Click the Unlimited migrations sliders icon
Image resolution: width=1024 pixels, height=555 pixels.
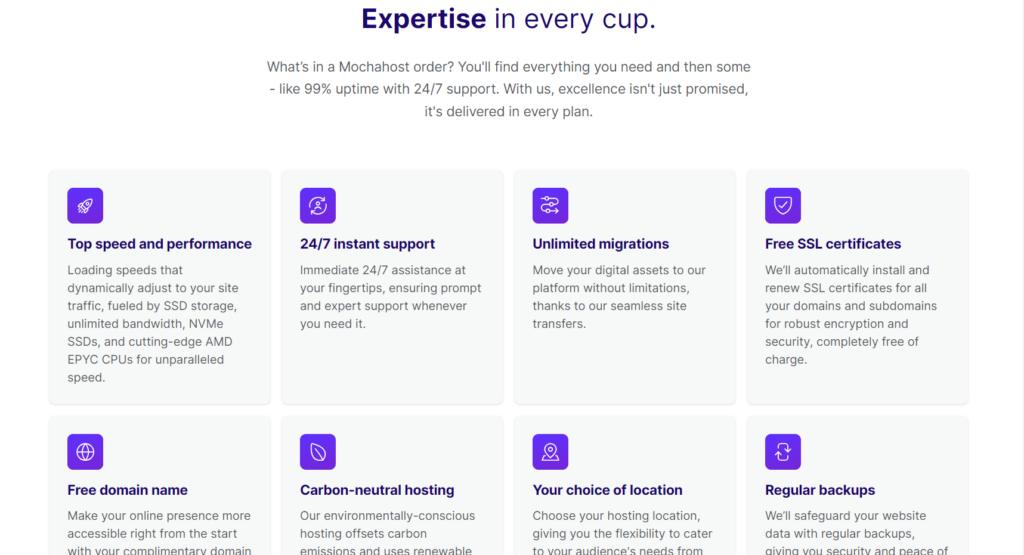tap(550, 206)
